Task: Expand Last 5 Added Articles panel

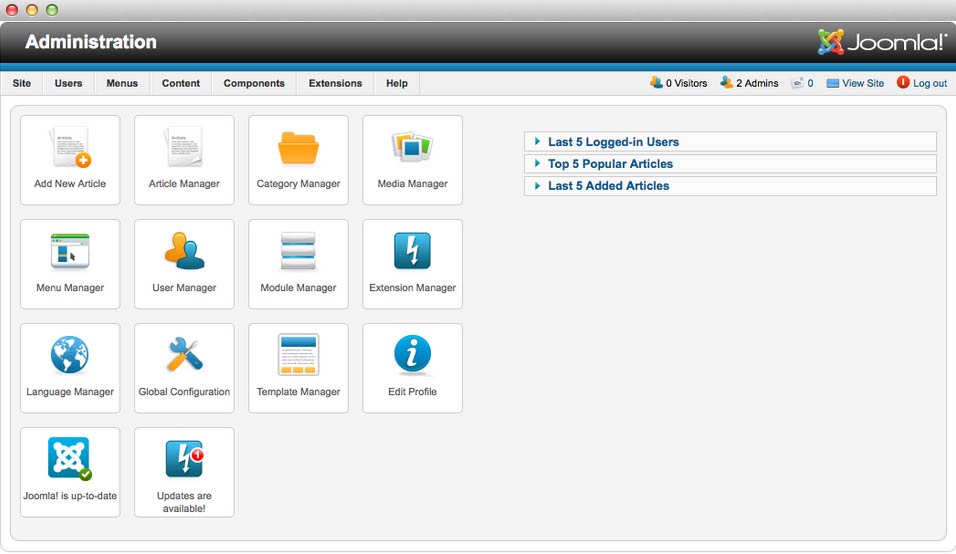Action: pos(608,186)
